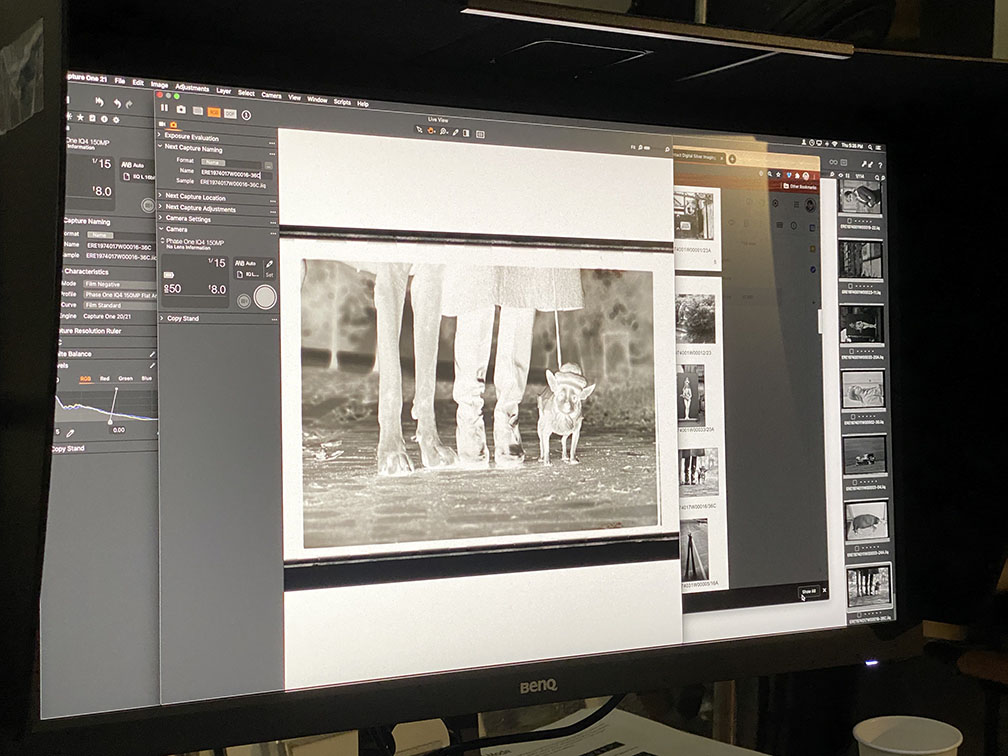Viewport: 1008px width, 756px height.
Task: Collapse the Camera panel
Action: tap(161, 228)
